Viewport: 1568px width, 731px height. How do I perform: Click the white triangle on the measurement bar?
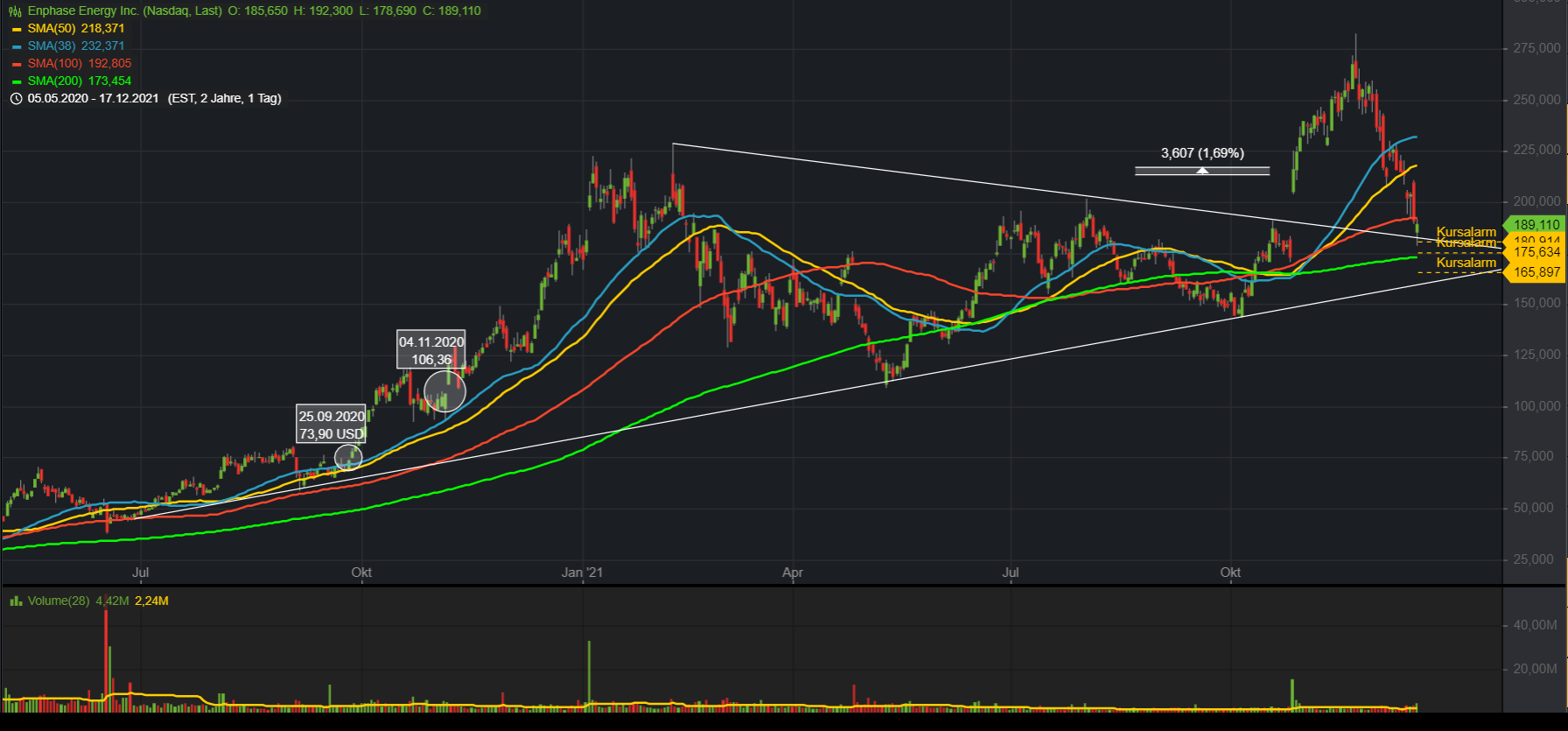pyautogui.click(x=1202, y=171)
